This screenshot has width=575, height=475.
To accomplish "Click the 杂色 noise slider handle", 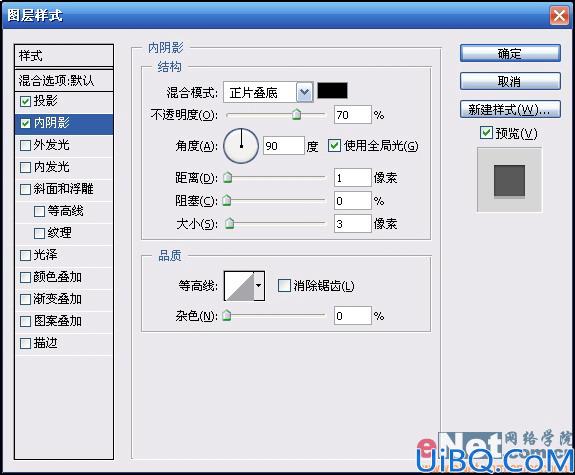I will click(x=227, y=315).
